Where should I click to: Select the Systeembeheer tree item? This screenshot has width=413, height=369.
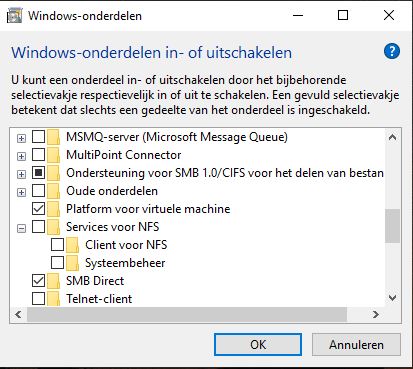125,263
